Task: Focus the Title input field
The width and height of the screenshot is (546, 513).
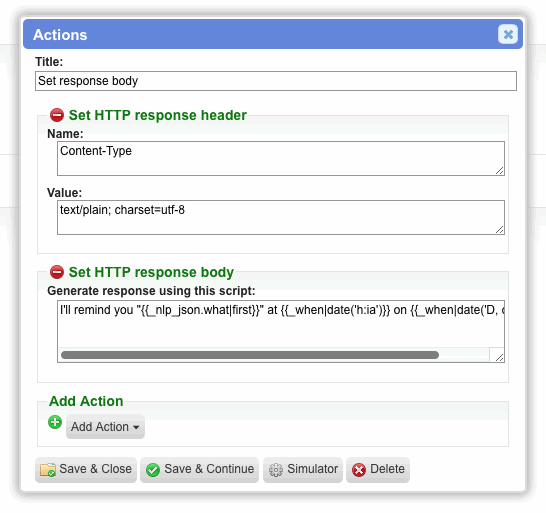Action: (276, 81)
